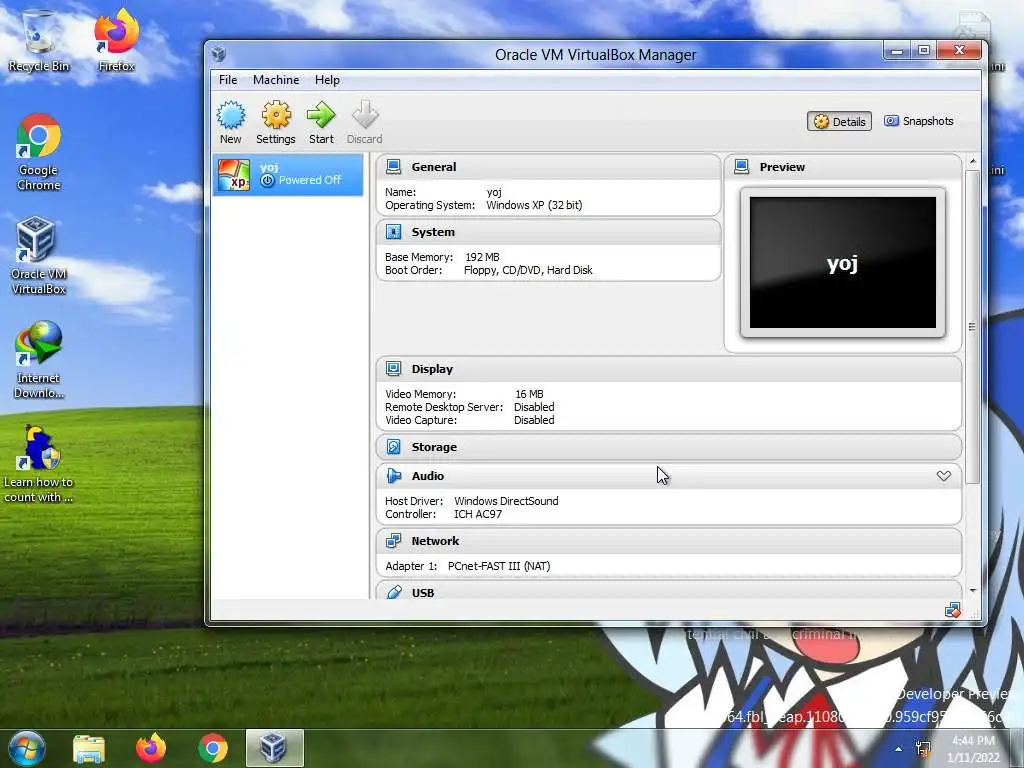The width and height of the screenshot is (1024, 768).
Task: Click the details pane scrollbar up arrow
Action: coord(972,161)
